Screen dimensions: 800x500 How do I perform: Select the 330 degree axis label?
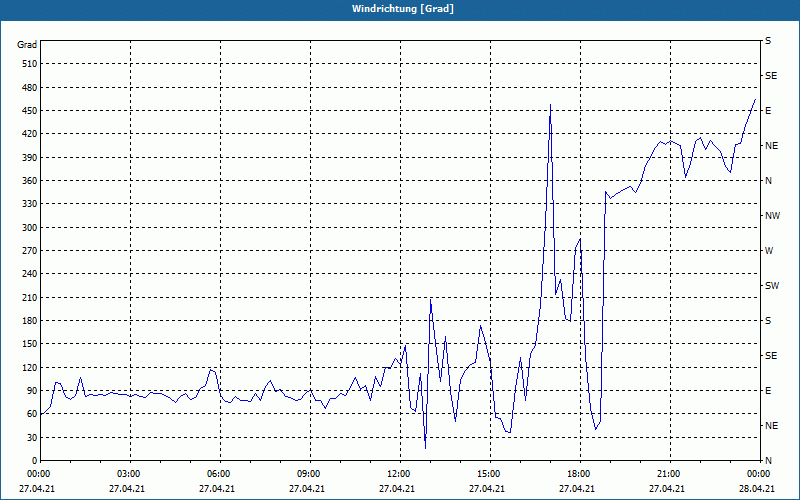point(30,204)
